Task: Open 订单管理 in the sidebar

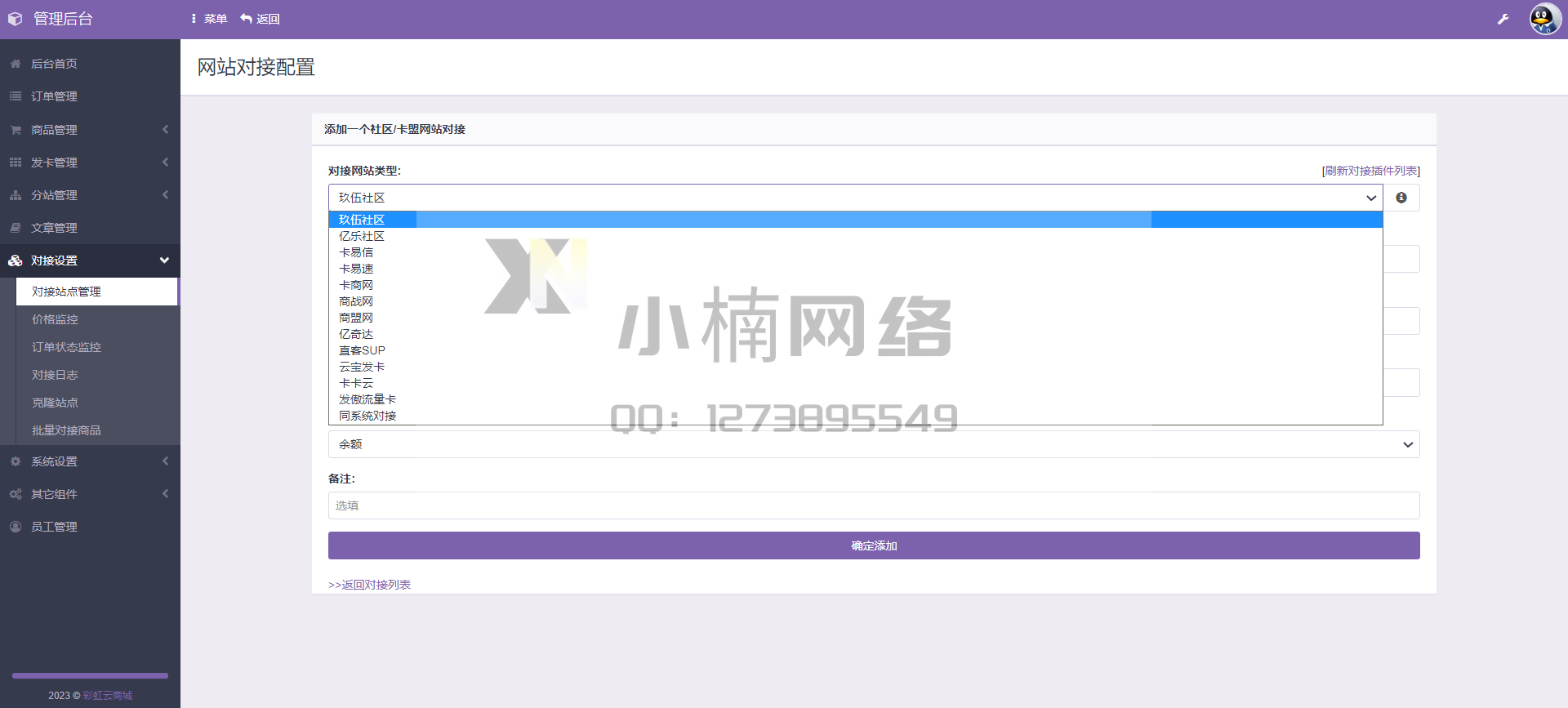Action: click(x=90, y=96)
